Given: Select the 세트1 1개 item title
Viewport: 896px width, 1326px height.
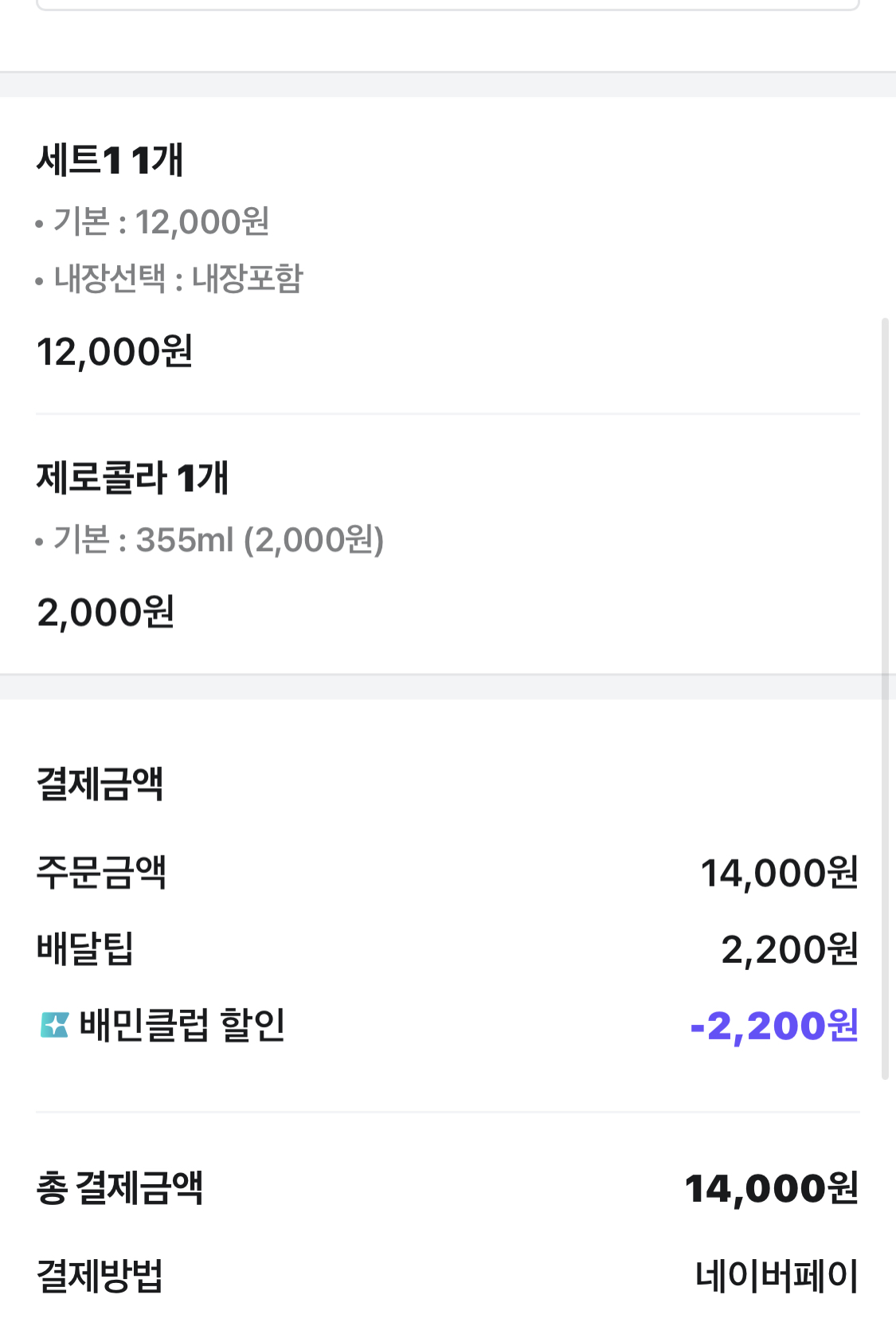Looking at the screenshot, I should (110, 159).
